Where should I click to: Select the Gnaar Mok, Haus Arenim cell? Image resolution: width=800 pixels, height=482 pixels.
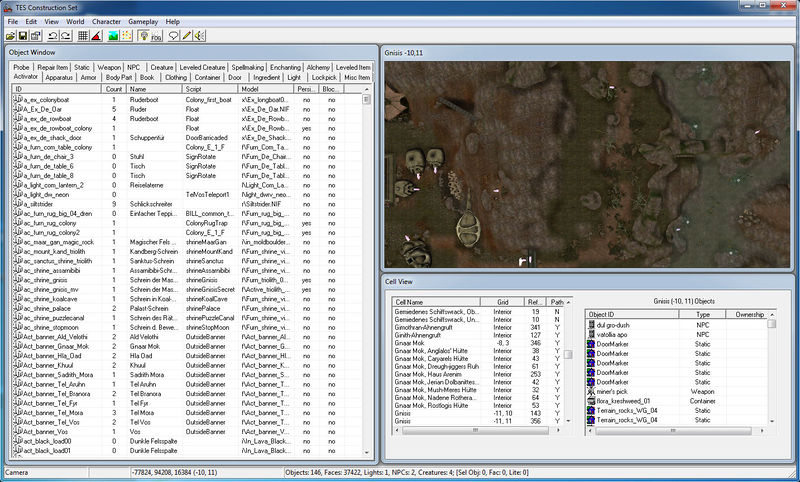pos(428,372)
